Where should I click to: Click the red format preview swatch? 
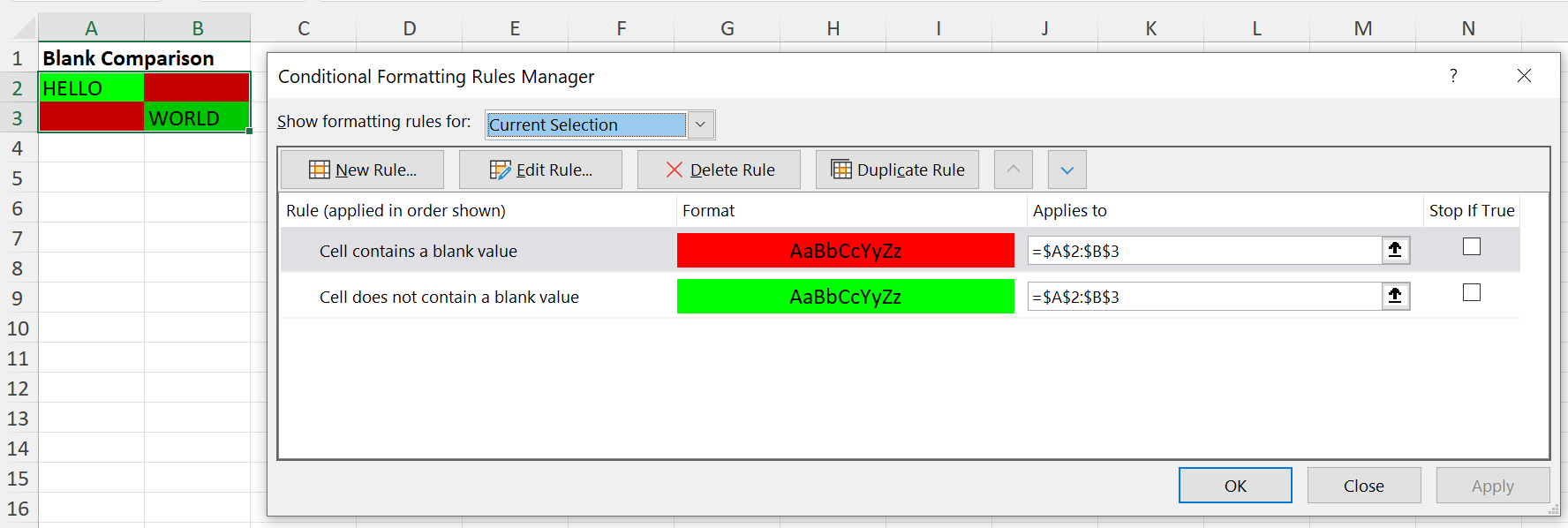click(x=845, y=251)
